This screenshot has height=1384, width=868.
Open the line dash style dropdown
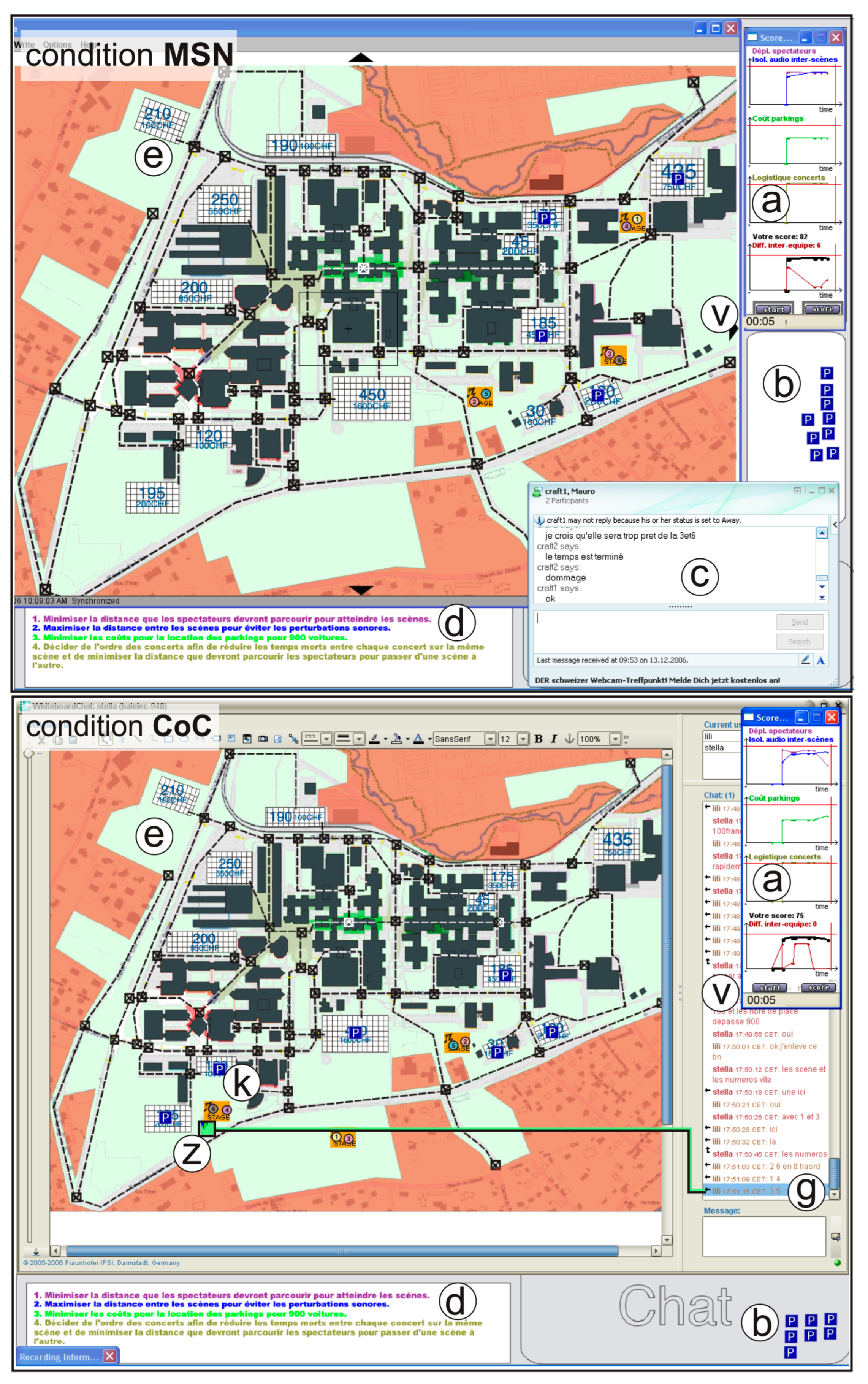[325, 739]
